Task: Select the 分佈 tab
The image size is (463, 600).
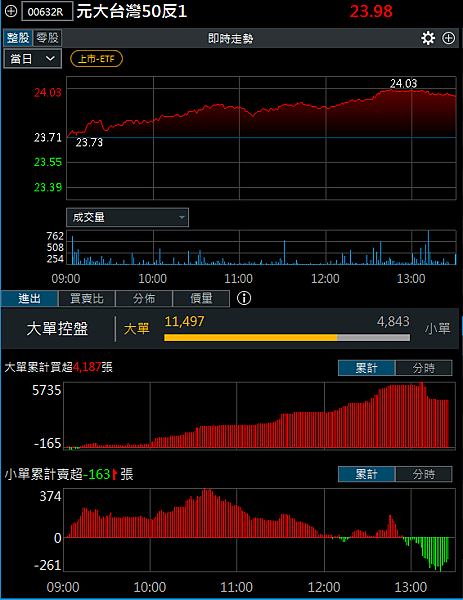Action: click(x=144, y=298)
